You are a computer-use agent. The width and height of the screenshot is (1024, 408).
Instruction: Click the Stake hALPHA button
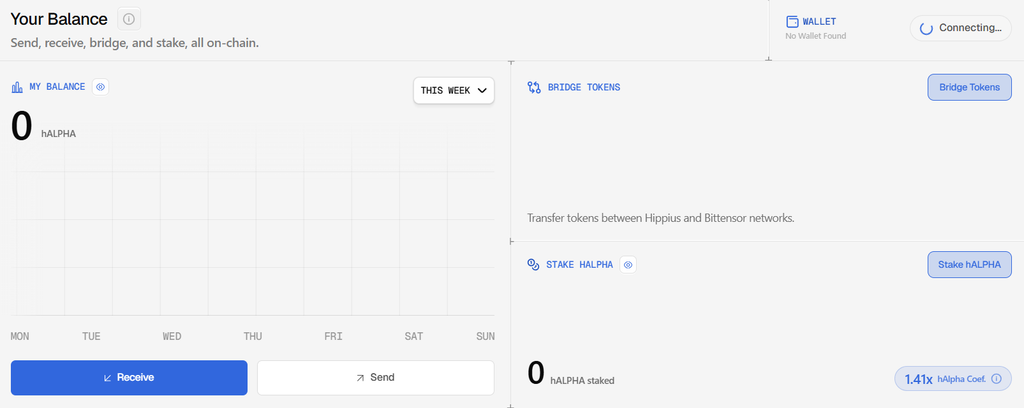pyautogui.click(x=969, y=264)
